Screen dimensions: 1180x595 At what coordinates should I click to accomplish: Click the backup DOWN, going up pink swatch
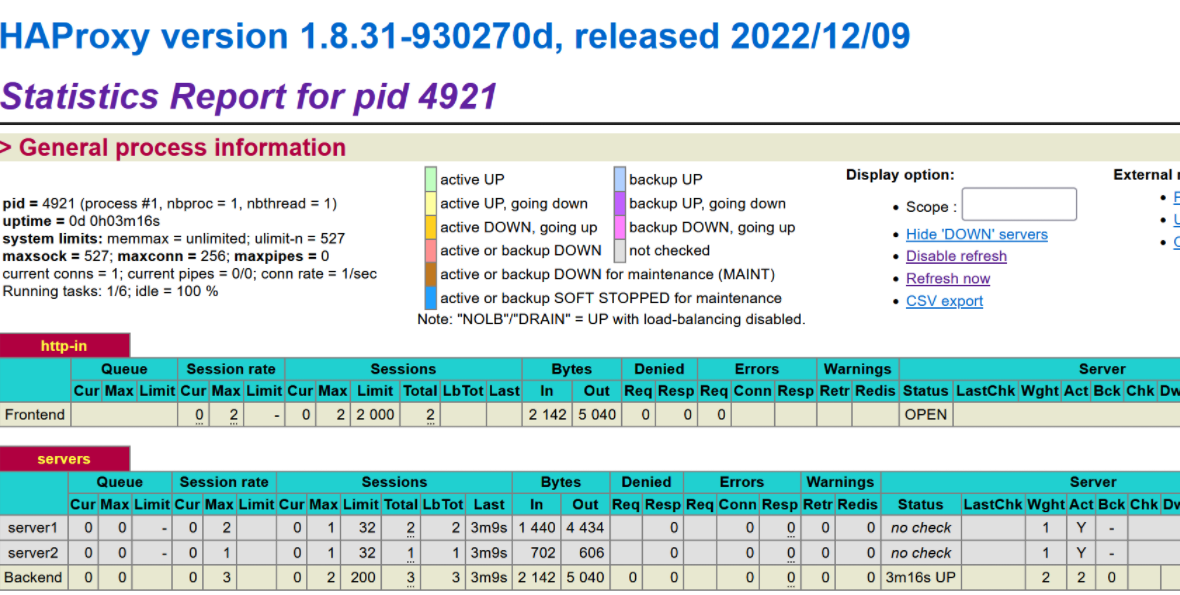tap(619, 227)
